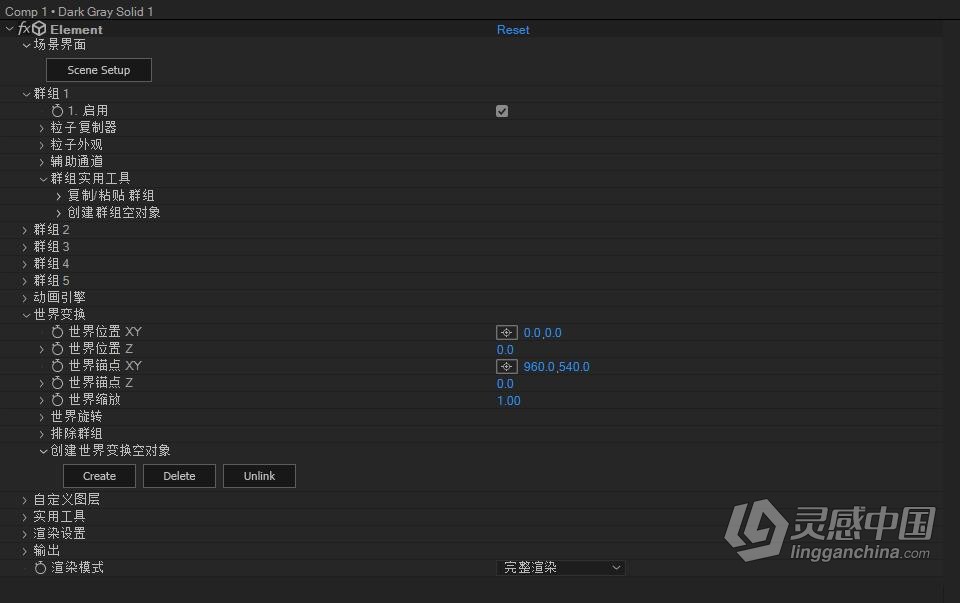Click the Unlink button
This screenshot has height=603, width=960.
tap(260, 476)
